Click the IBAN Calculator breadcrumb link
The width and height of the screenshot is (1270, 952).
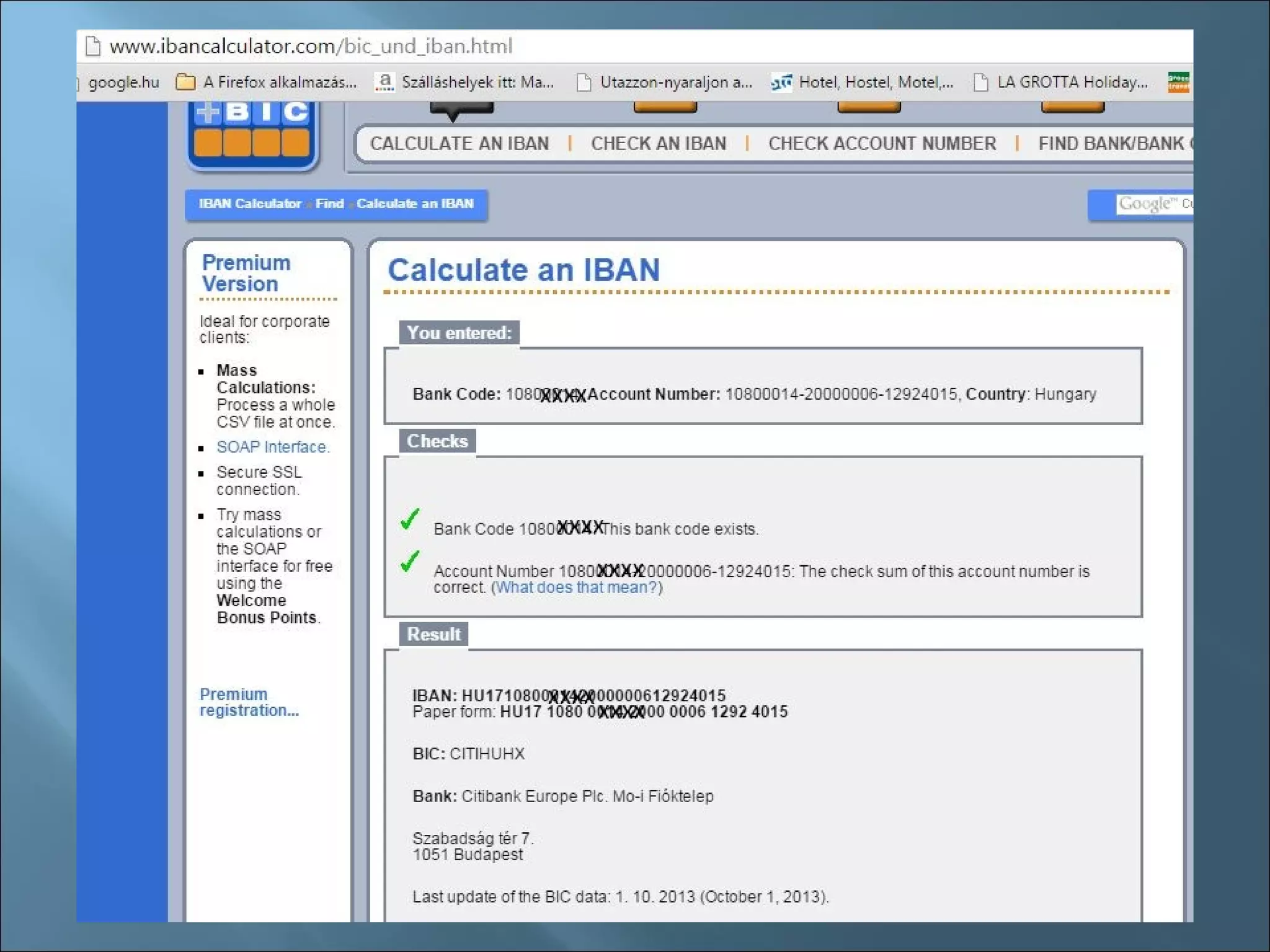click(249, 204)
